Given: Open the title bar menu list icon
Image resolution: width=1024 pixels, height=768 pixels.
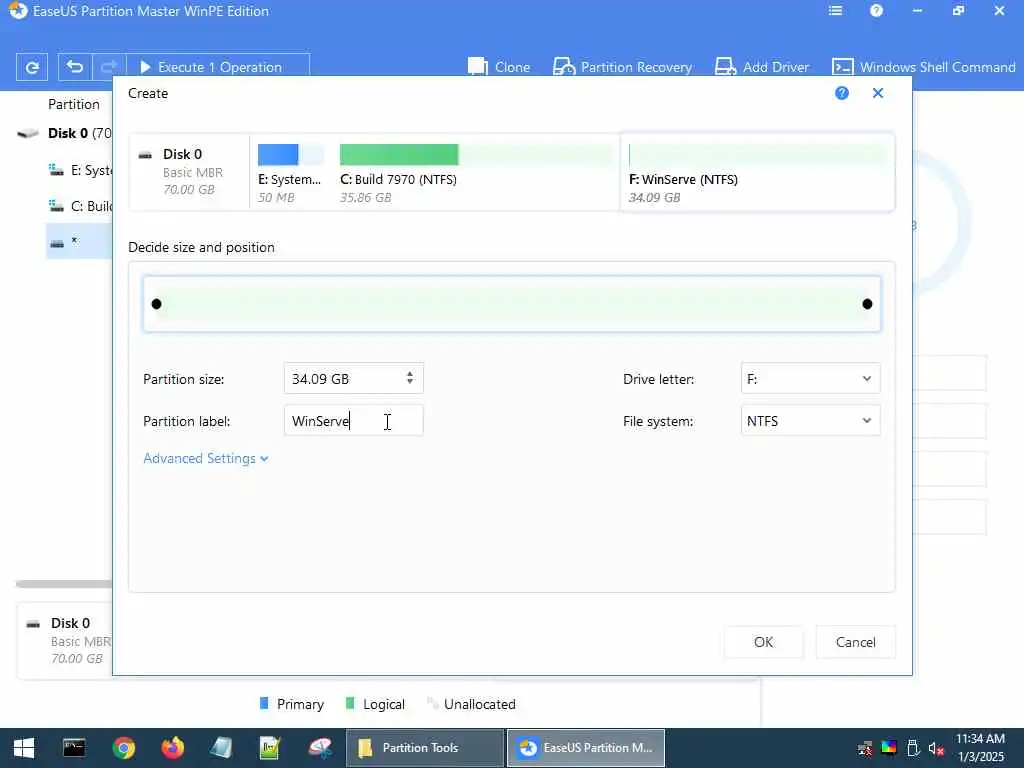Looking at the screenshot, I should 835,11.
